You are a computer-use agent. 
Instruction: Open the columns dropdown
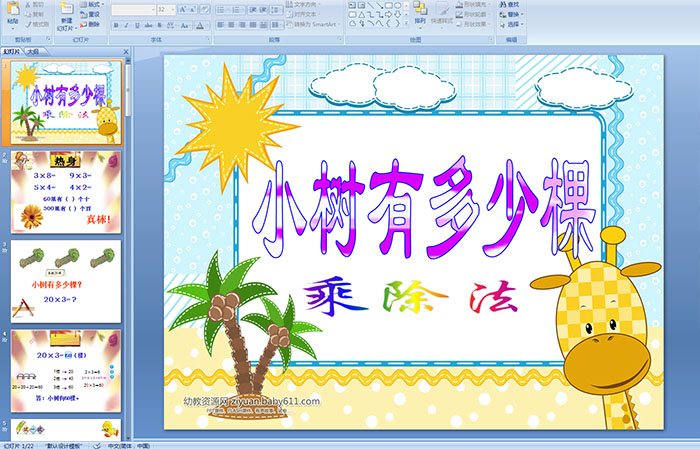tap(277, 25)
